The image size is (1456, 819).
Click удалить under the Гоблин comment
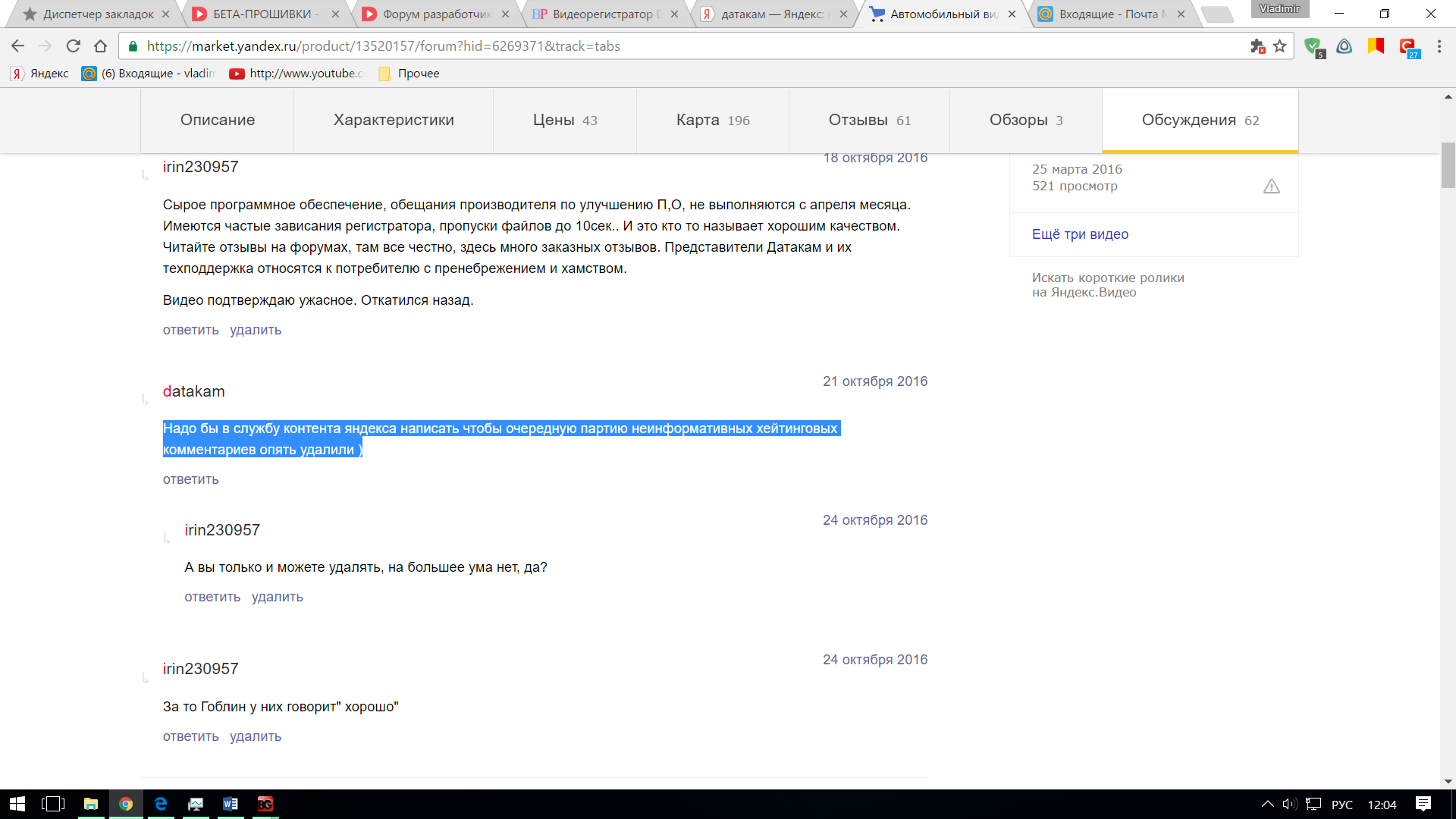point(256,736)
